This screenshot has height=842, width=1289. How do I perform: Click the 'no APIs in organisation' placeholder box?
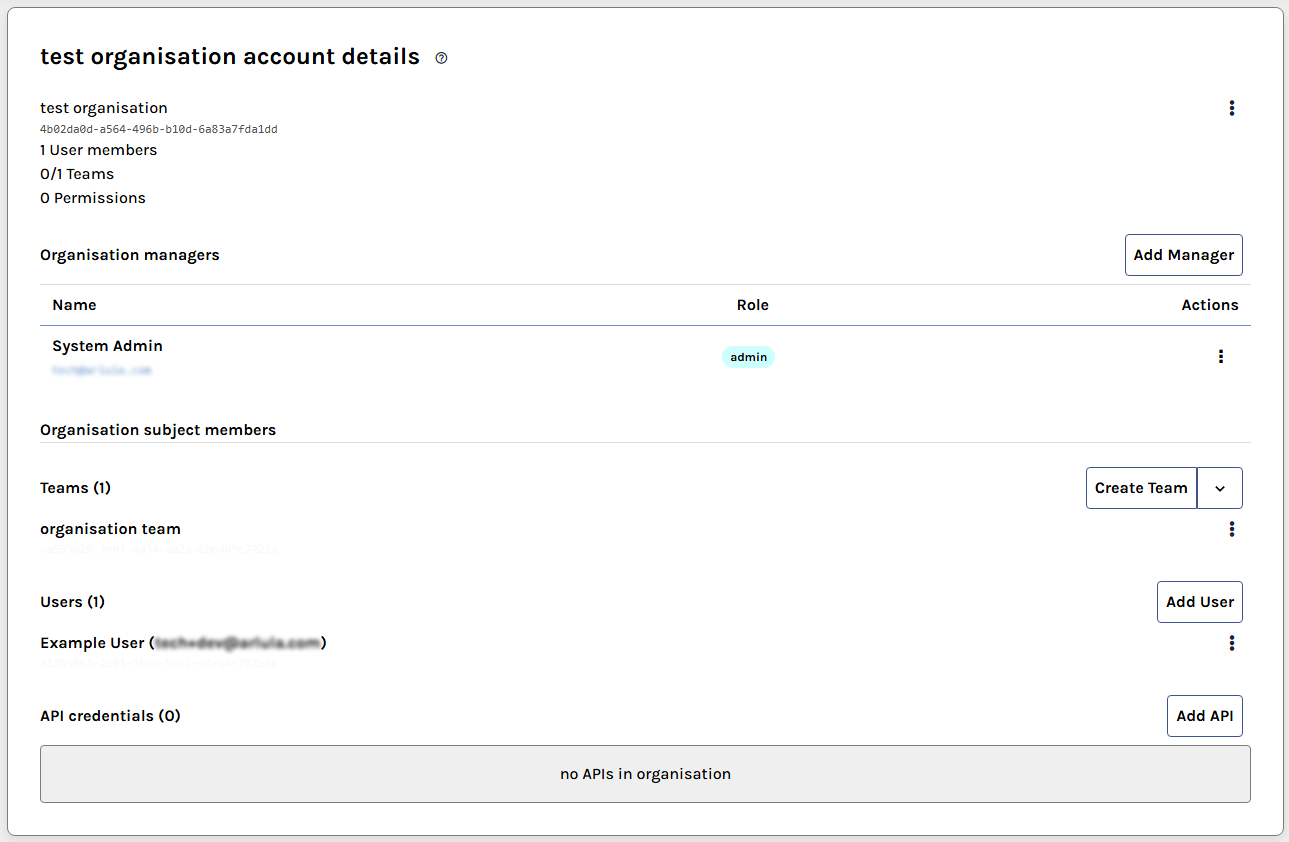[x=645, y=774]
